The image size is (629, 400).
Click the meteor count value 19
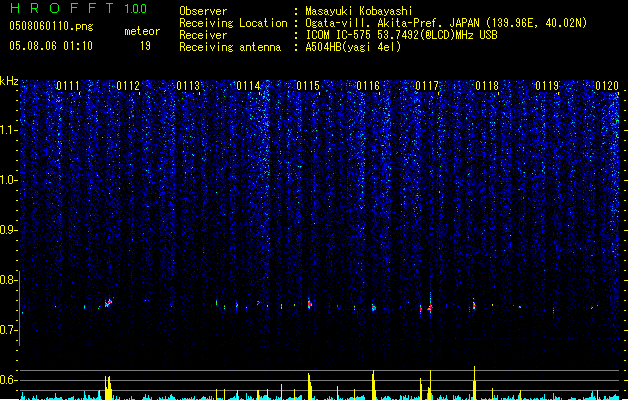[145, 46]
